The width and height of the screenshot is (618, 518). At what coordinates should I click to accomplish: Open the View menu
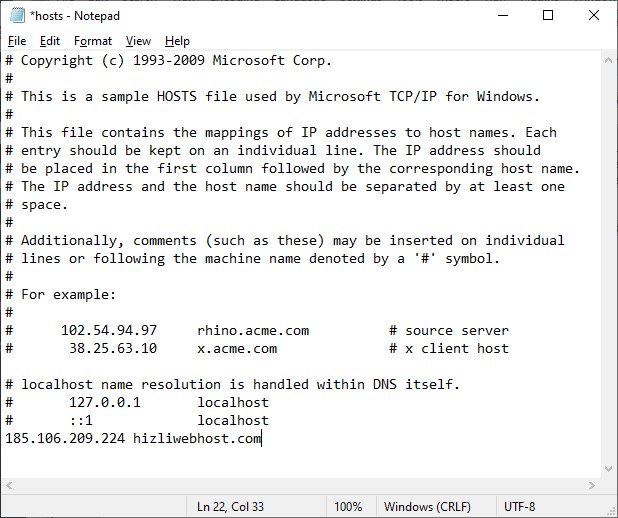139,41
